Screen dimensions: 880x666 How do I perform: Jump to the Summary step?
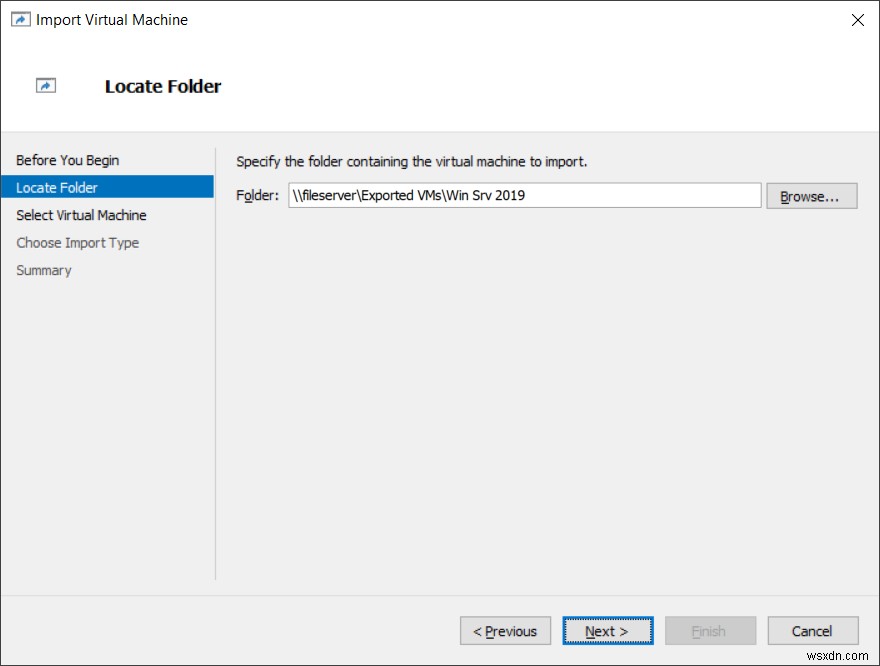coord(43,270)
